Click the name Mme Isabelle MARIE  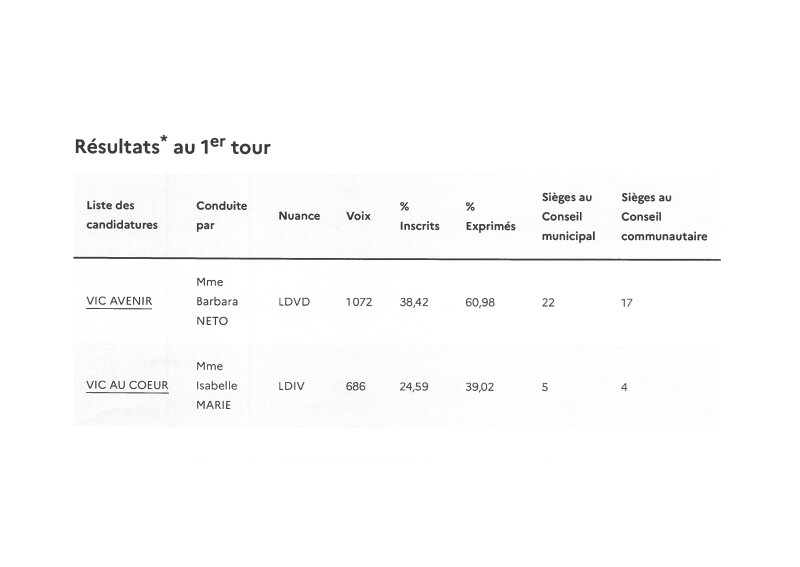[217, 385]
